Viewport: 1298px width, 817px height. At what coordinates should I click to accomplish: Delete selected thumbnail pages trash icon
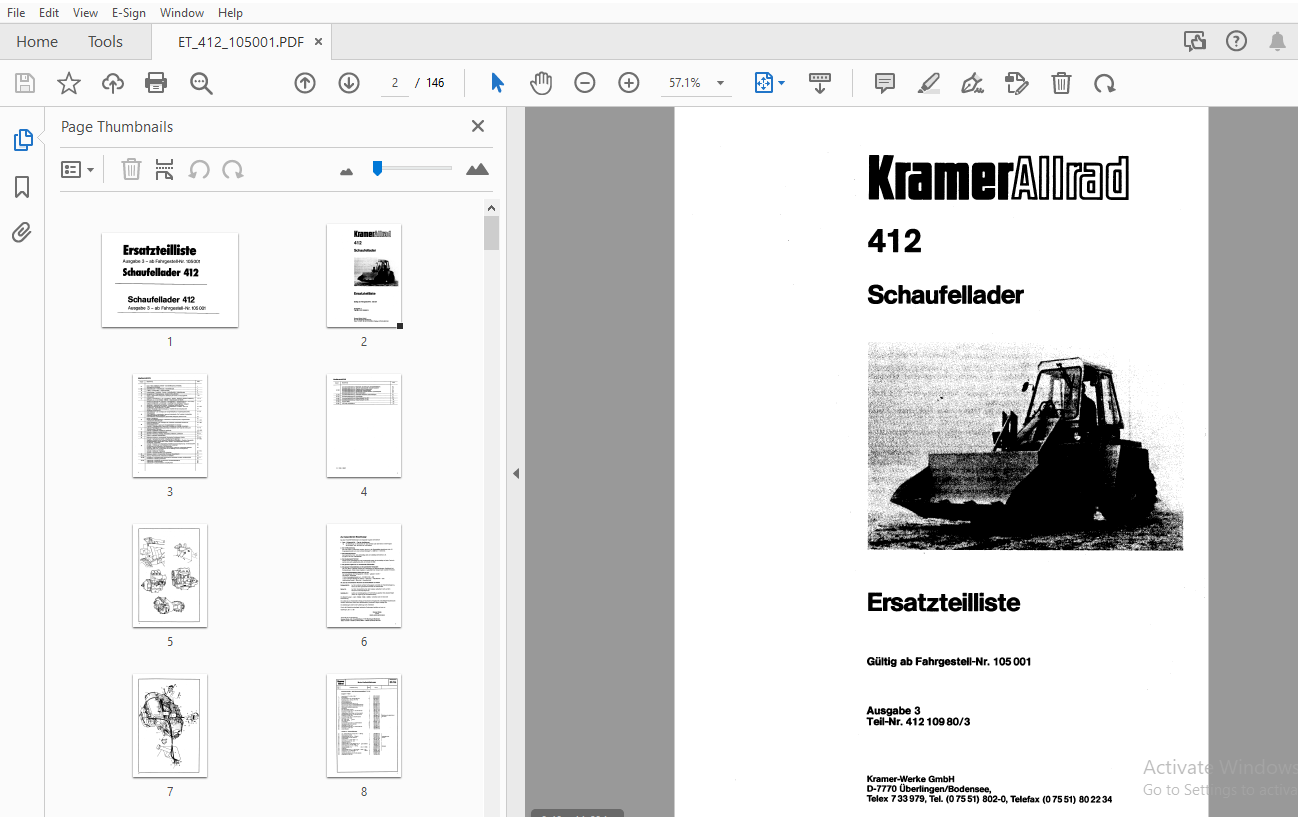(x=131, y=169)
